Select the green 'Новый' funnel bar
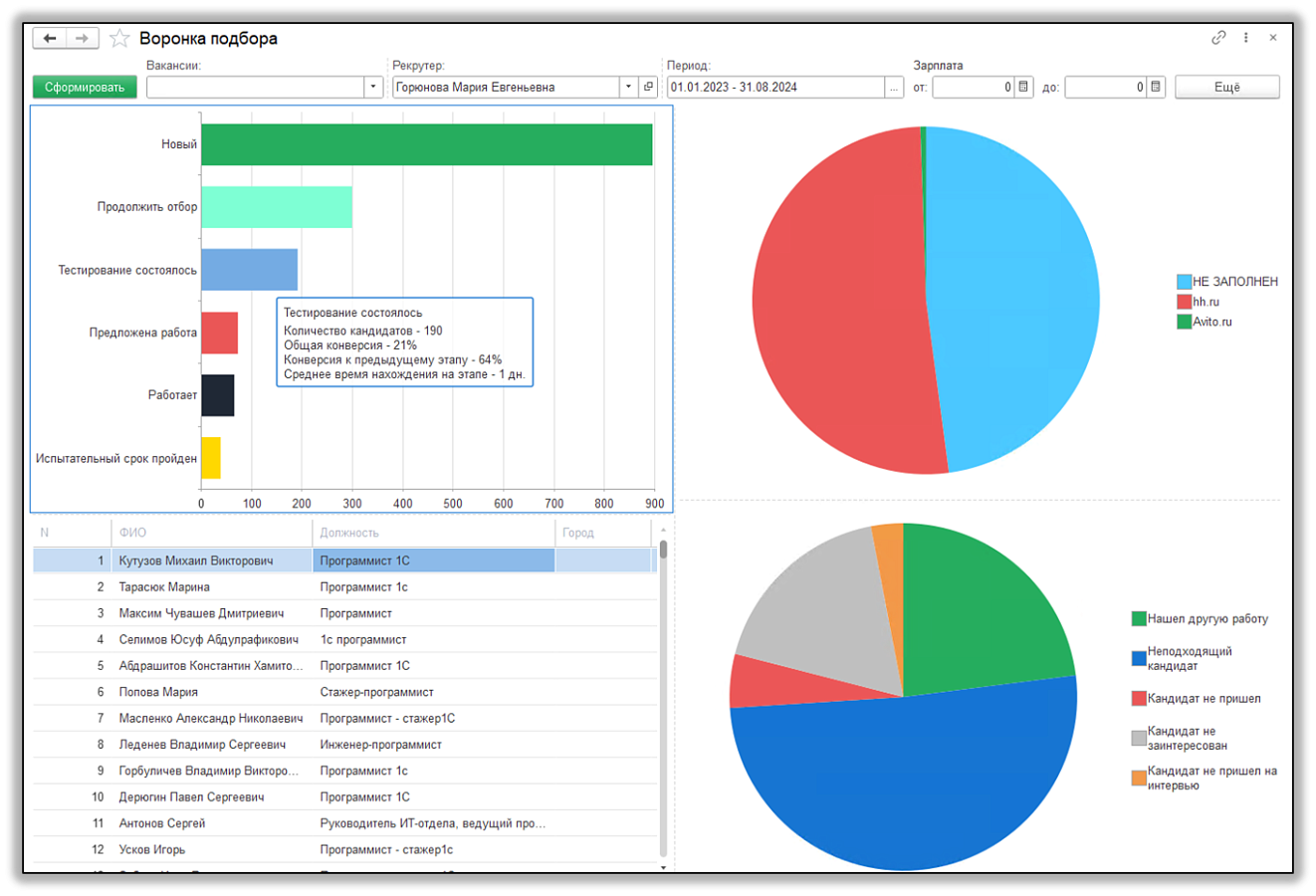Viewport: 1316px width, 896px height. click(427, 144)
